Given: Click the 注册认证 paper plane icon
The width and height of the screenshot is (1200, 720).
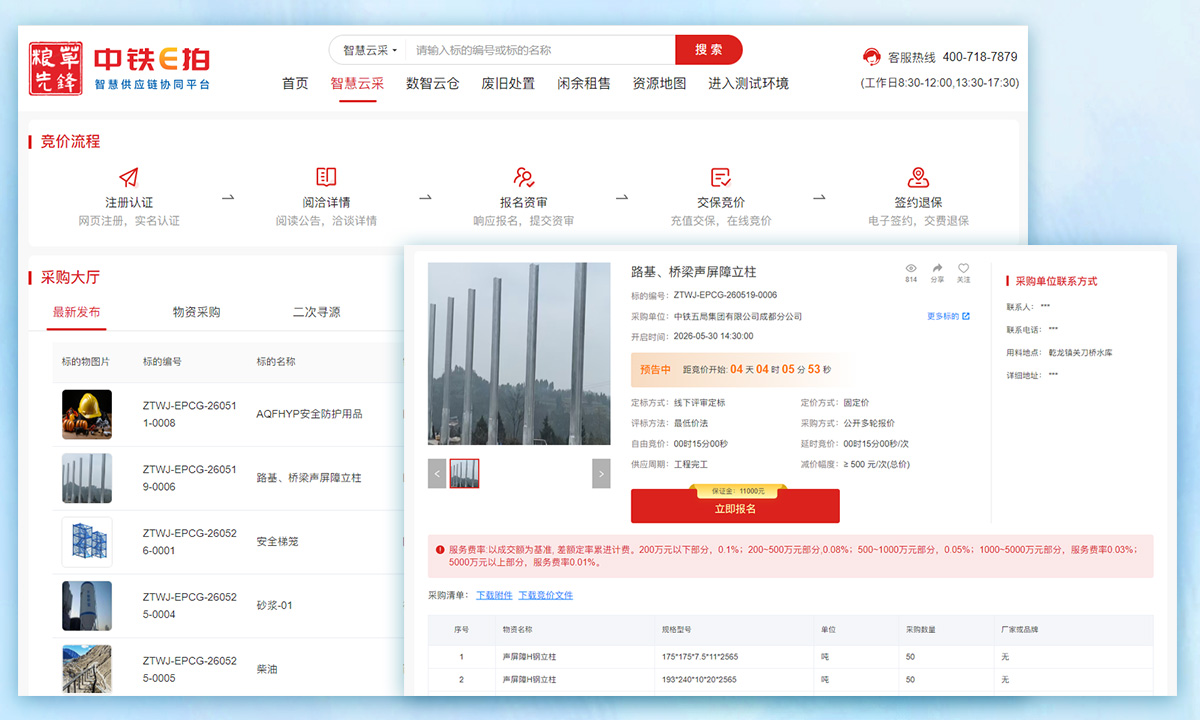Looking at the screenshot, I should click(x=128, y=177).
